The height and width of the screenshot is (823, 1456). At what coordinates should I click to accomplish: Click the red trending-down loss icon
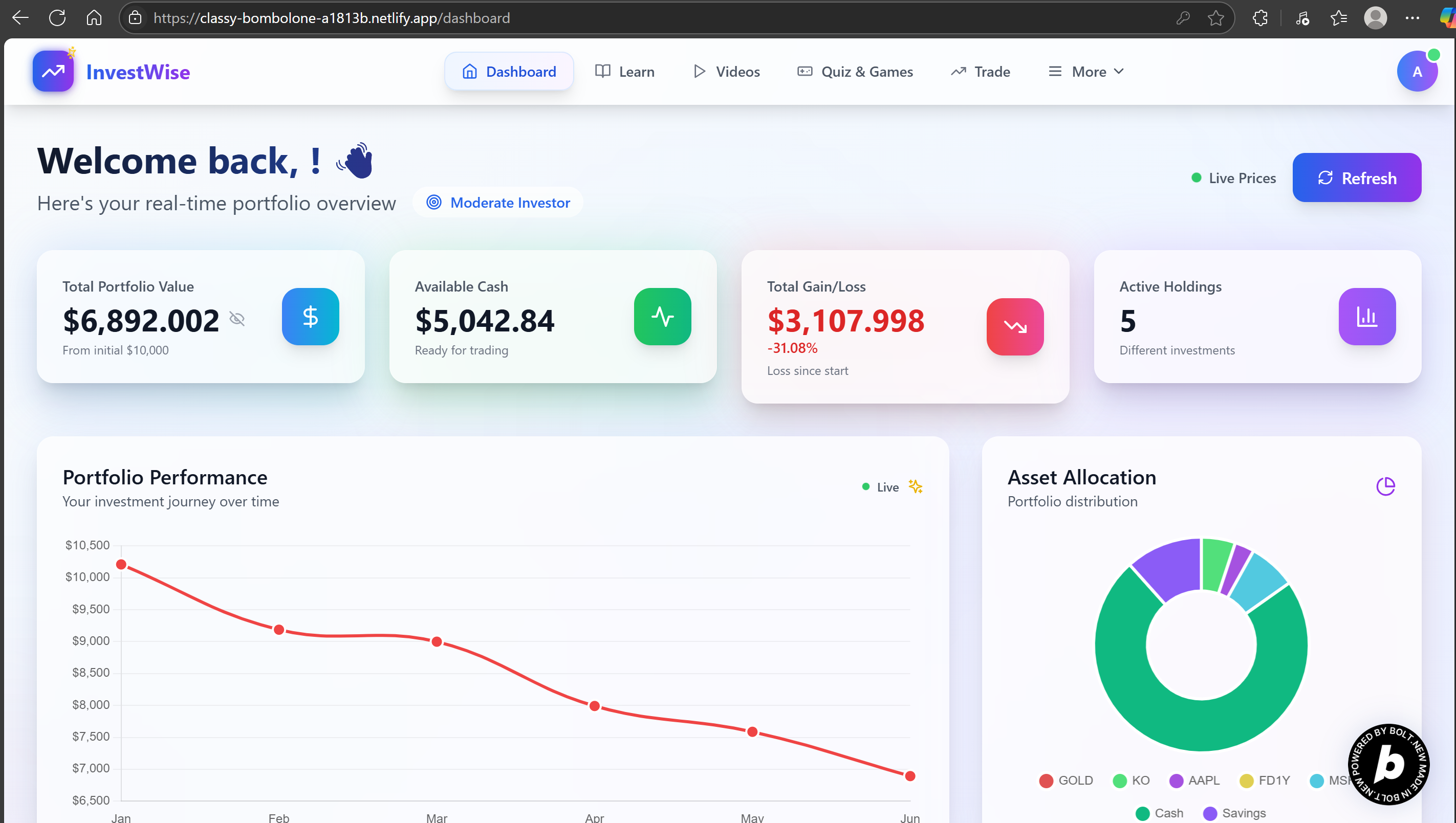pyautogui.click(x=1014, y=327)
